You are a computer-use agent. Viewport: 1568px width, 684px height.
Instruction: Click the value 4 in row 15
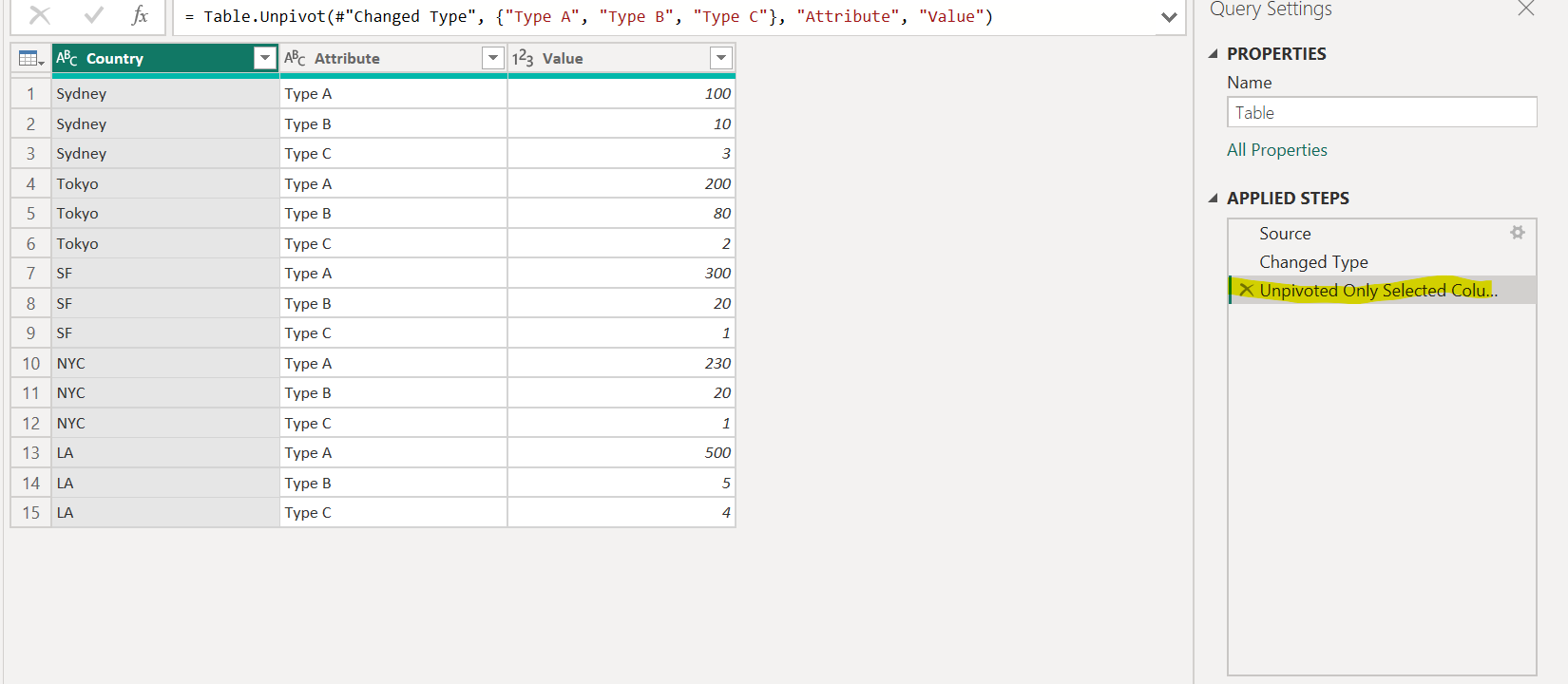[x=621, y=512]
